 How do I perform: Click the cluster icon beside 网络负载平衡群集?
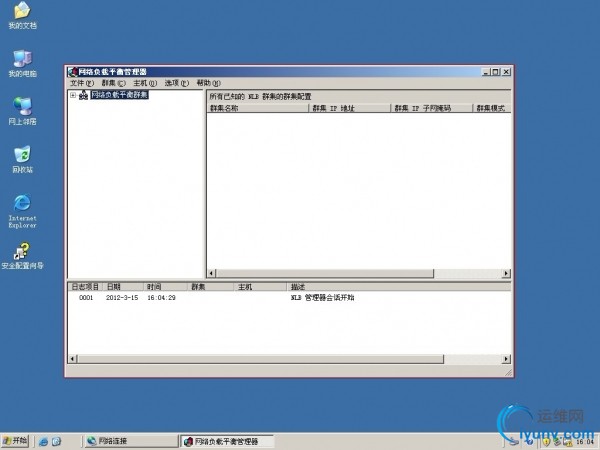[x=83, y=95]
